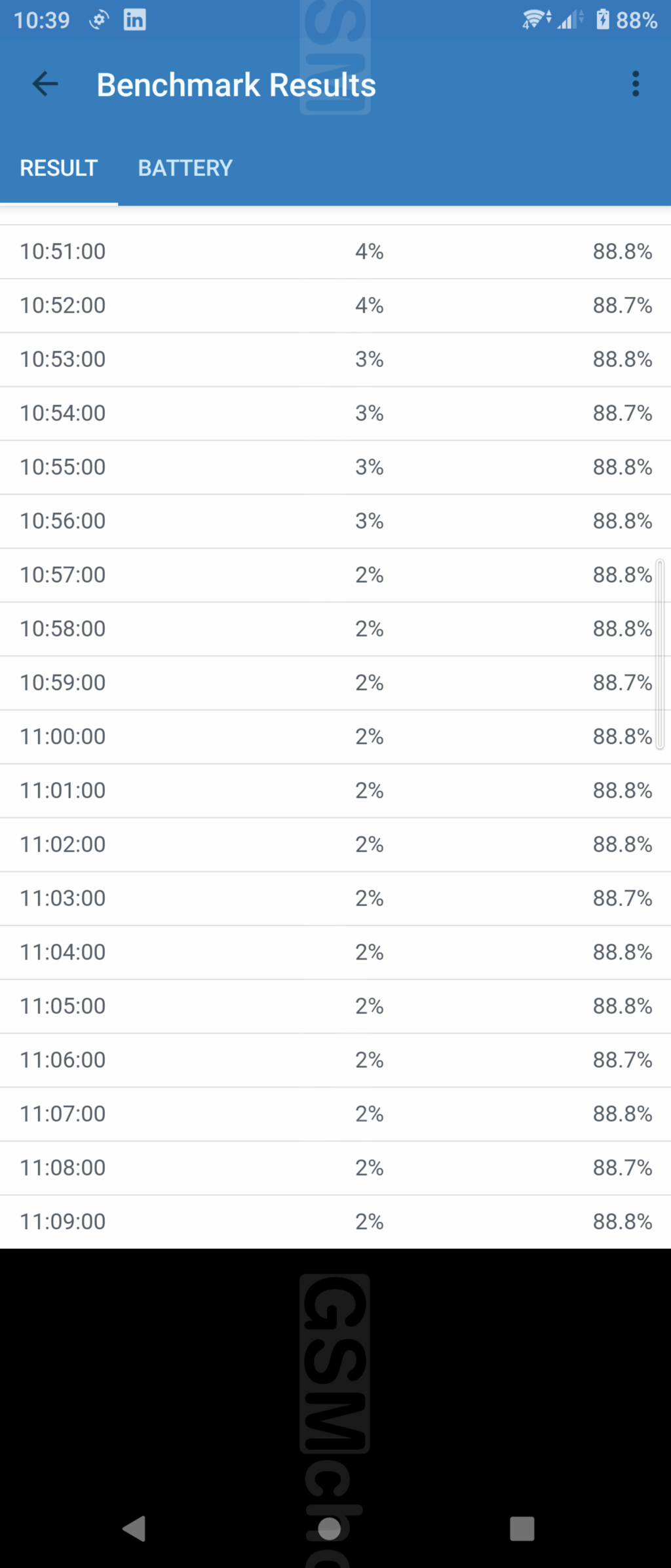The image size is (671, 1568).
Task: Tap the 11:09:00 result row
Action: pyautogui.click(x=335, y=1222)
